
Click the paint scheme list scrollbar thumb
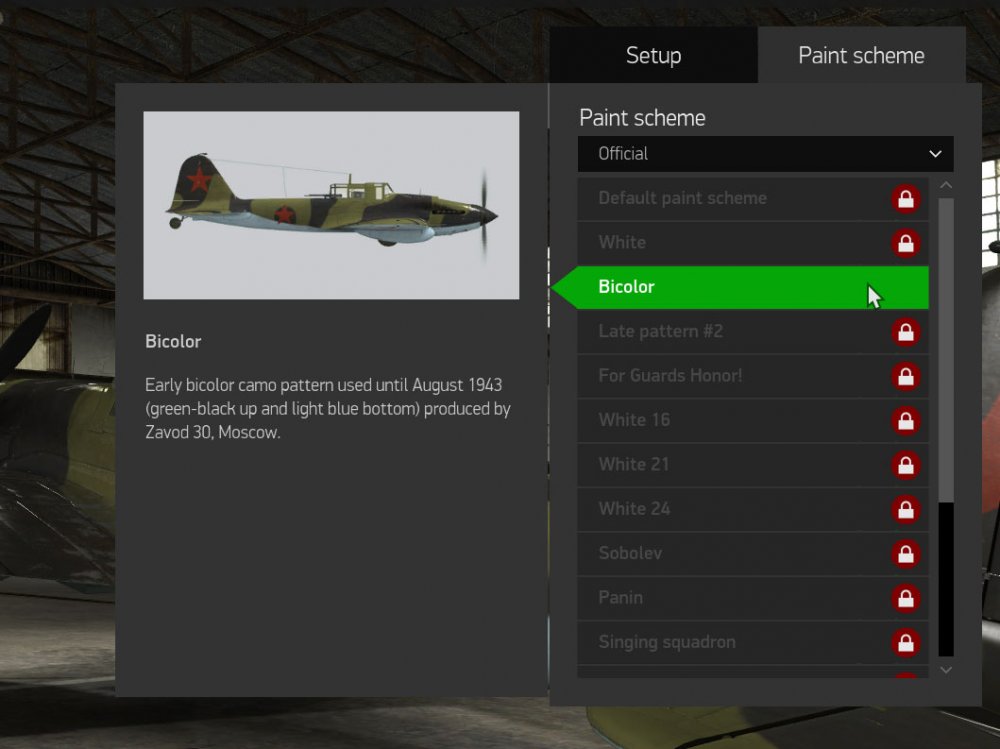(946, 350)
